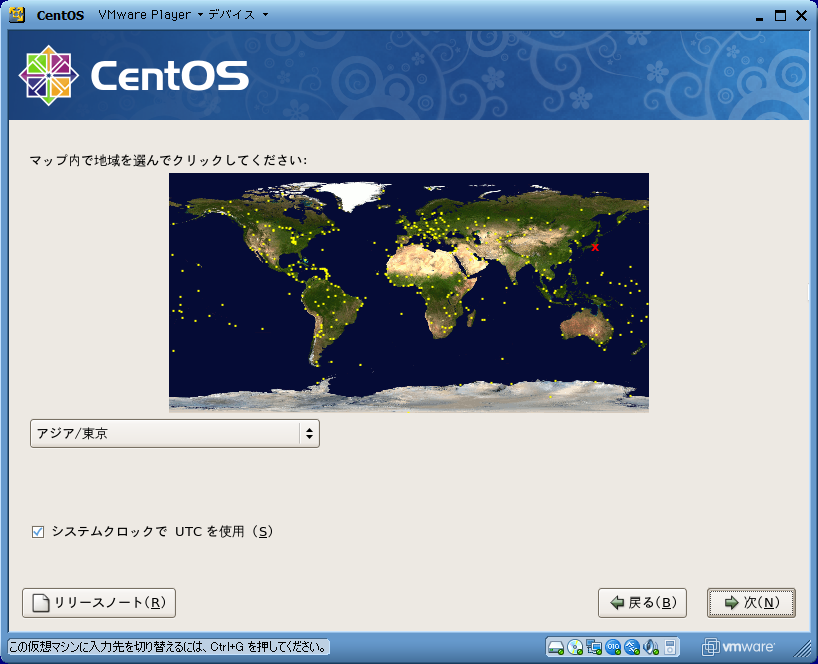The image size is (818, 664).
Task: Open the アジア/東京 timezone dropdown
Action: [x=175, y=434]
